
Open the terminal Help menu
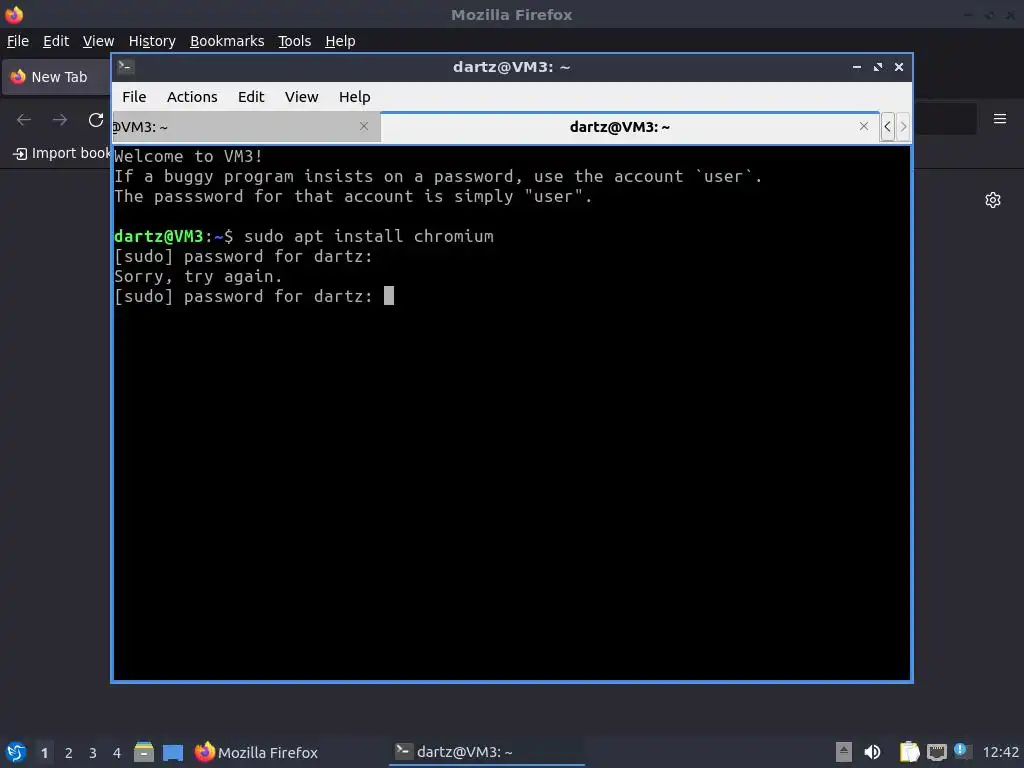[x=355, y=97]
